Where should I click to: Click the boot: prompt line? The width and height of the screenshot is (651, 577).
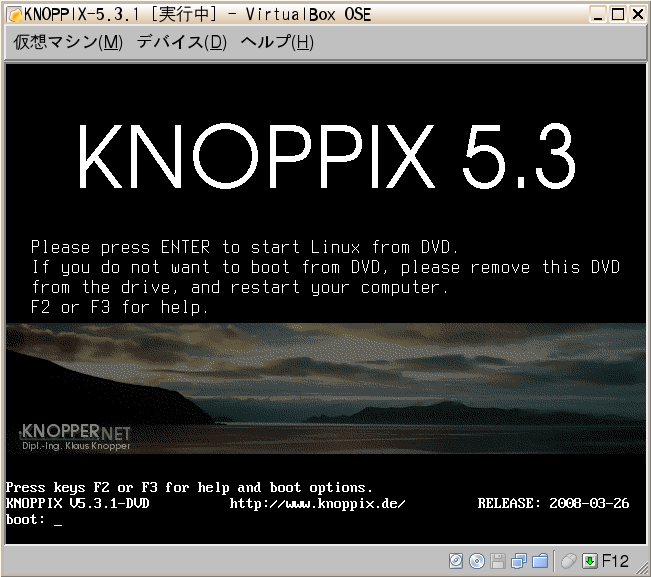click(x=34, y=520)
